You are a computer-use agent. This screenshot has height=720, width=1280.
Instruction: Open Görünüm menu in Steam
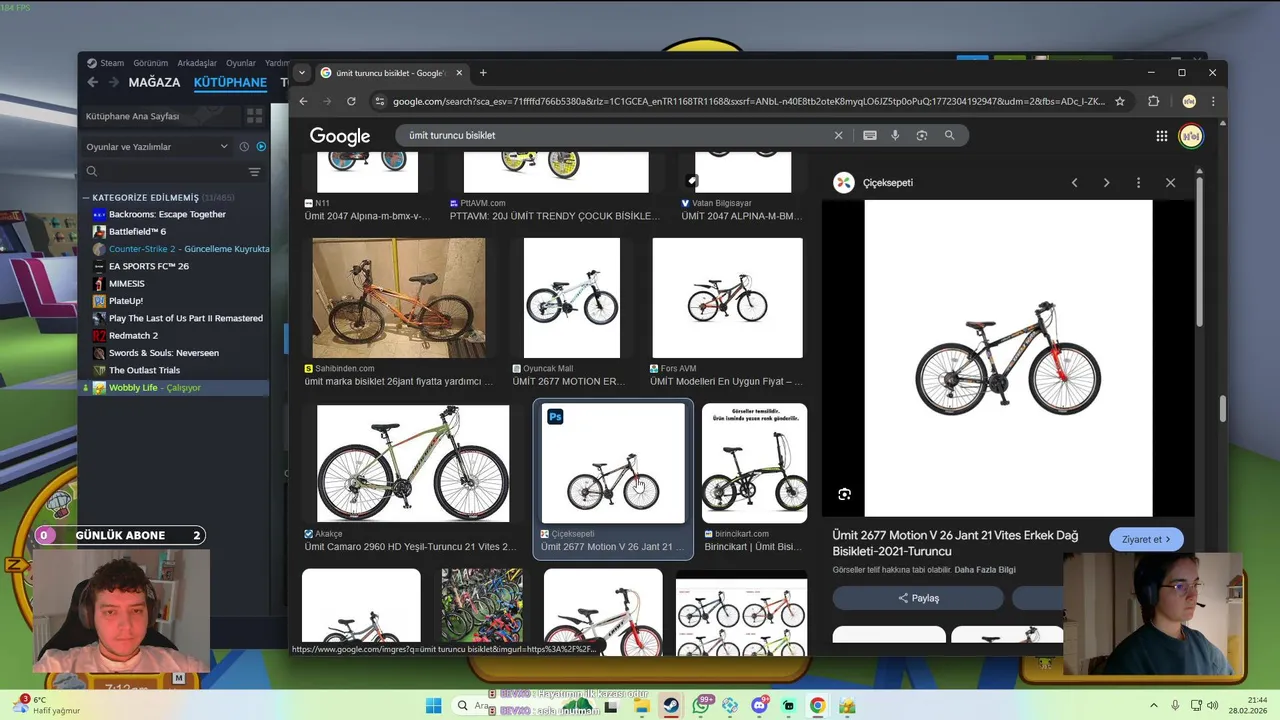tap(151, 63)
